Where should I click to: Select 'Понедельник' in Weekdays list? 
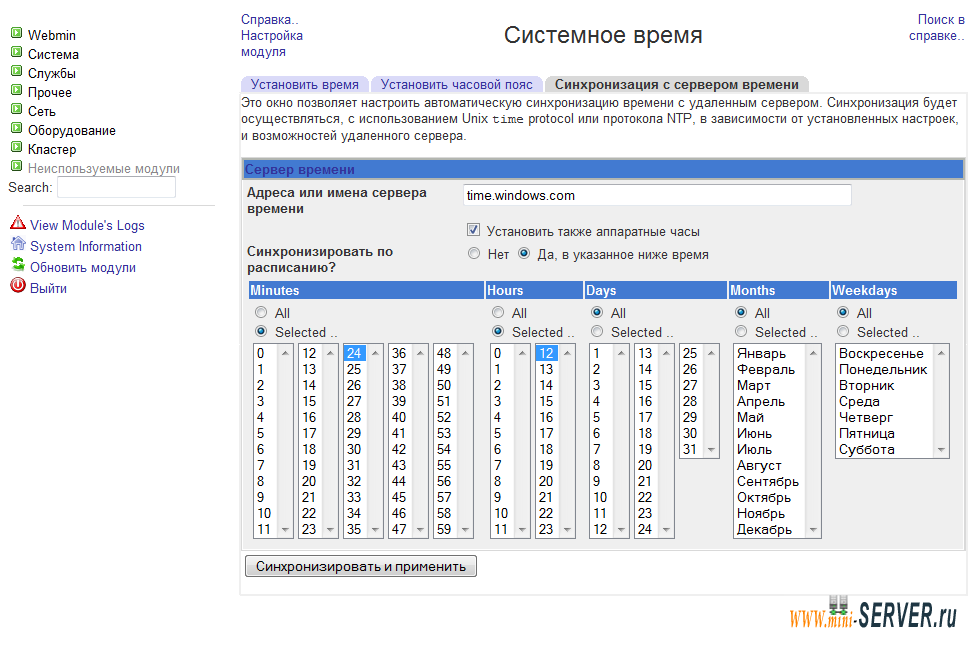tap(883, 369)
